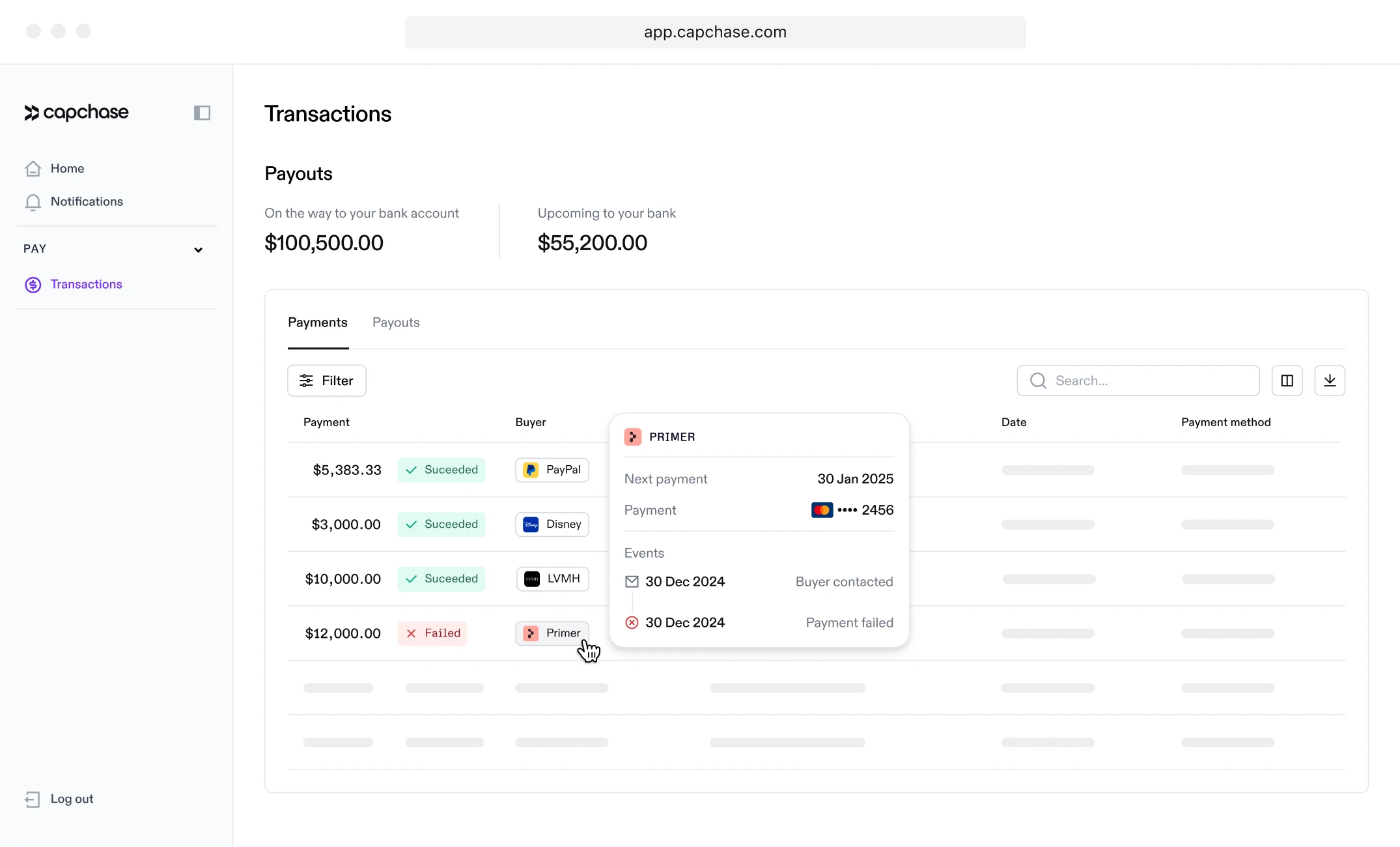The height and width of the screenshot is (847, 1400).
Task: Click the Mastercard icon in popup
Action: (822, 510)
